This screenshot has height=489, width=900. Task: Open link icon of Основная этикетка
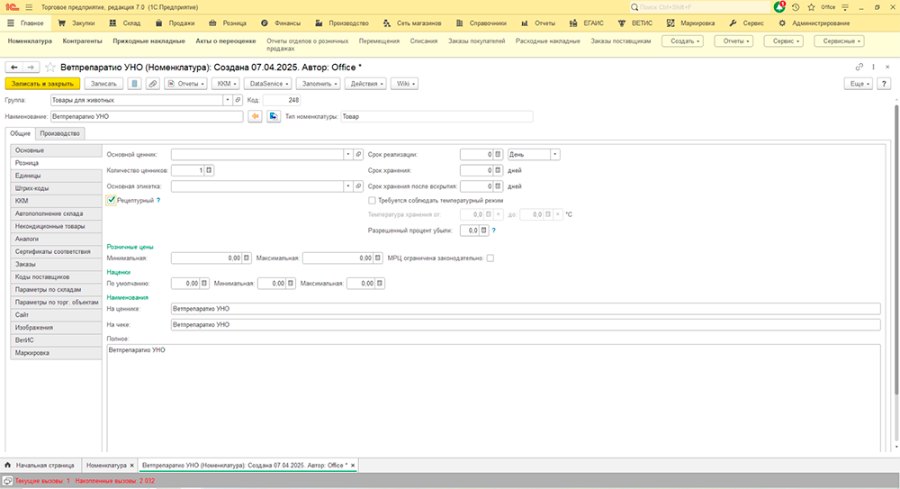coord(358,187)
